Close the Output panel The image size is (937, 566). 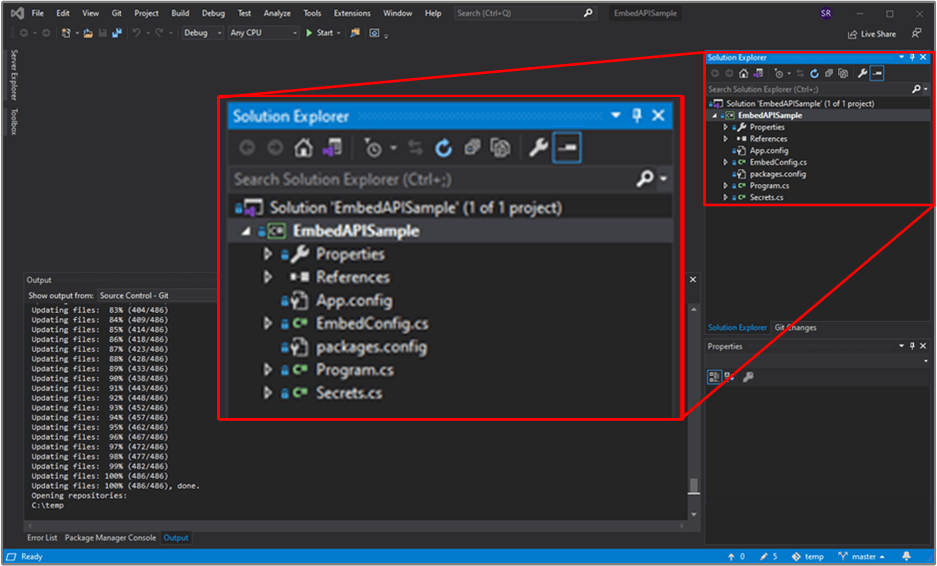[x=693, y=280]
